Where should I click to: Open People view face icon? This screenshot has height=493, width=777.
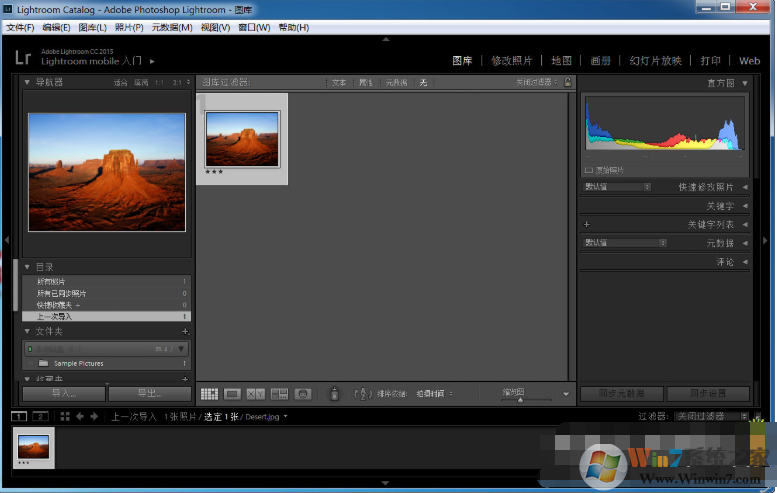[303, 394]
